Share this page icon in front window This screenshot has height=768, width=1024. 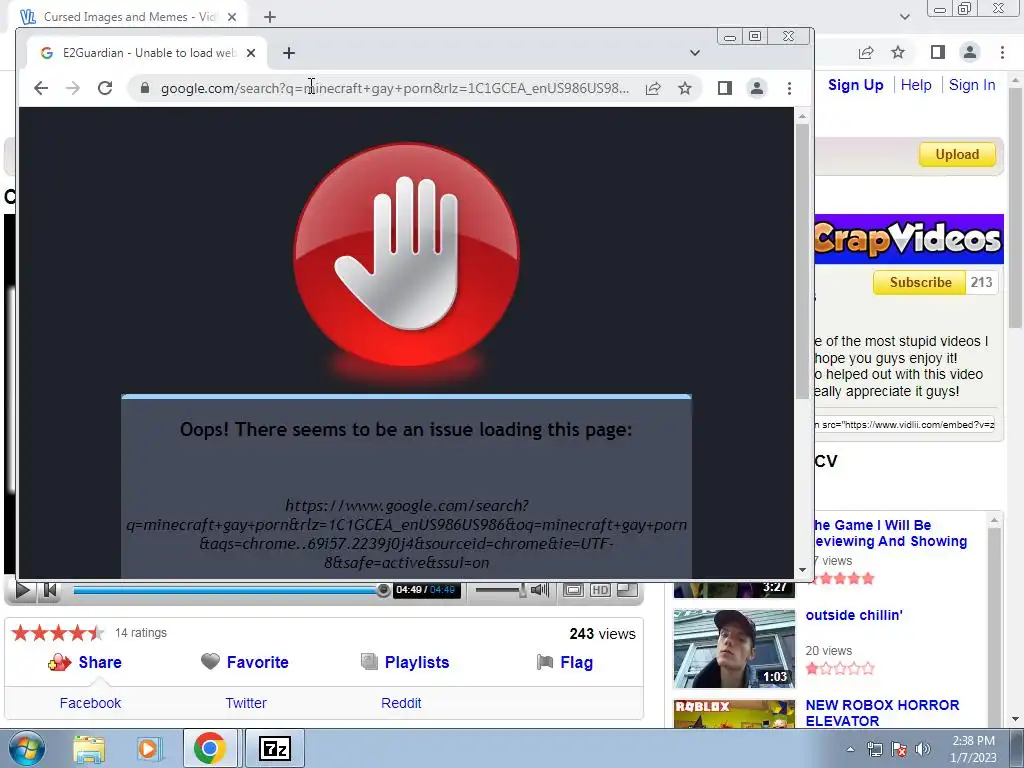[x=653, y=88]
